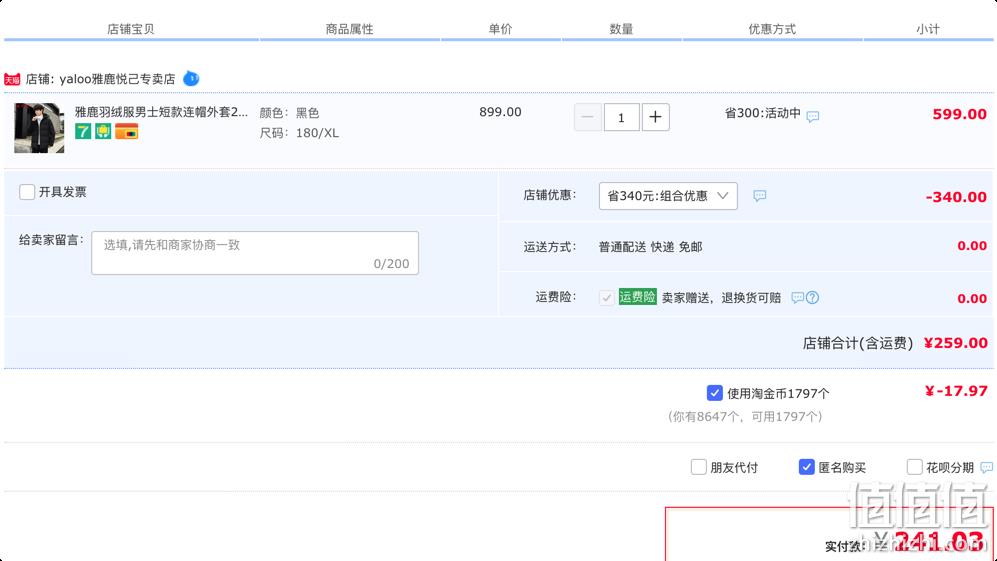Enable the 开具发票 checkbox
Viewport: 997px width, 561px height.
coord(27,192)
